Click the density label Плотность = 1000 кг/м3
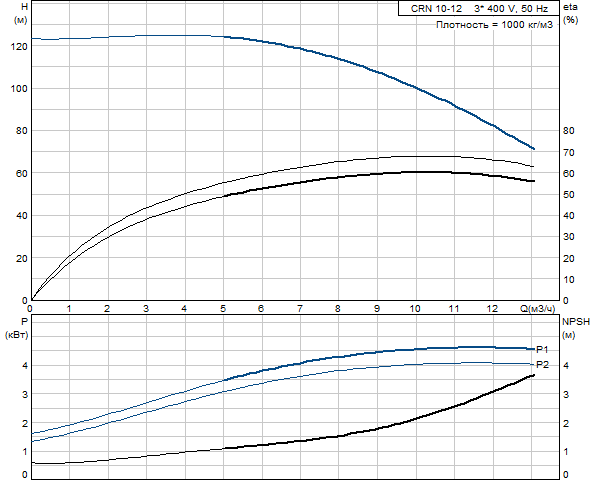Viewport: 592px width, 480px height. pos(494,25)
